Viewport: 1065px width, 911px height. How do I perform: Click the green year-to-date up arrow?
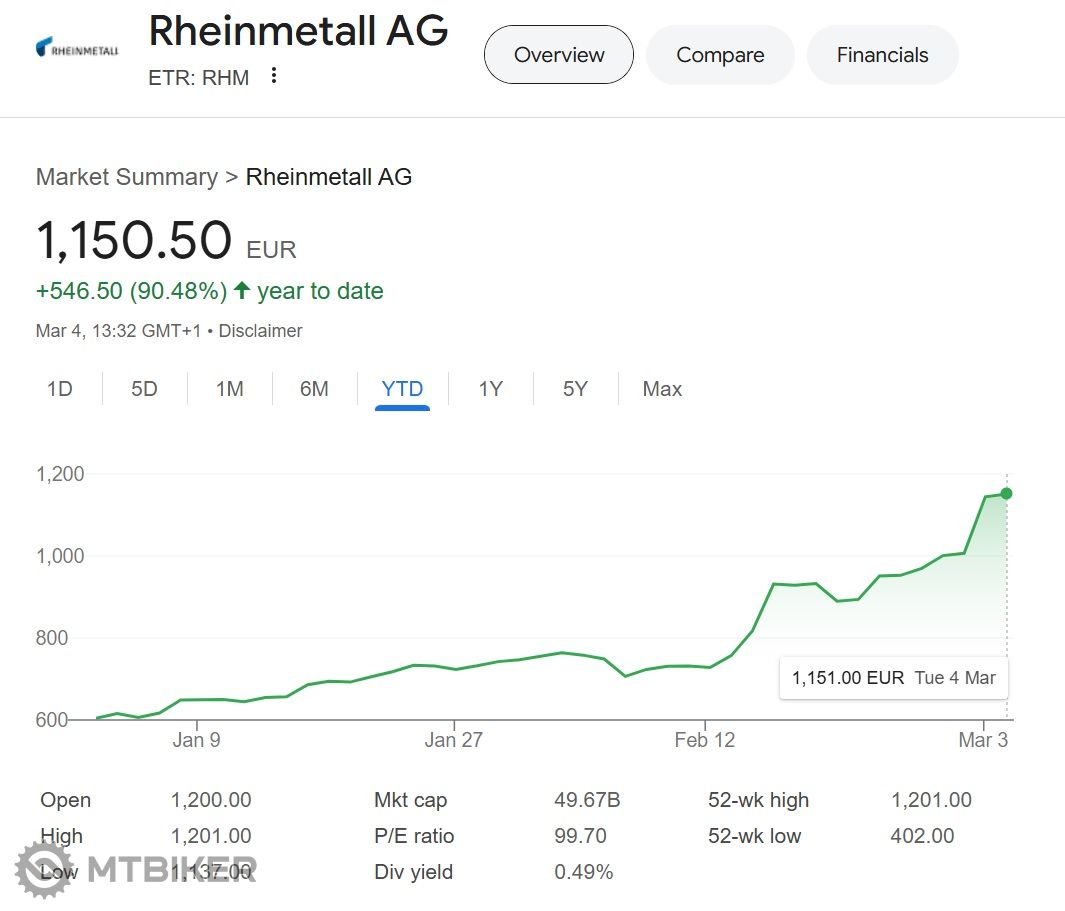241,291
